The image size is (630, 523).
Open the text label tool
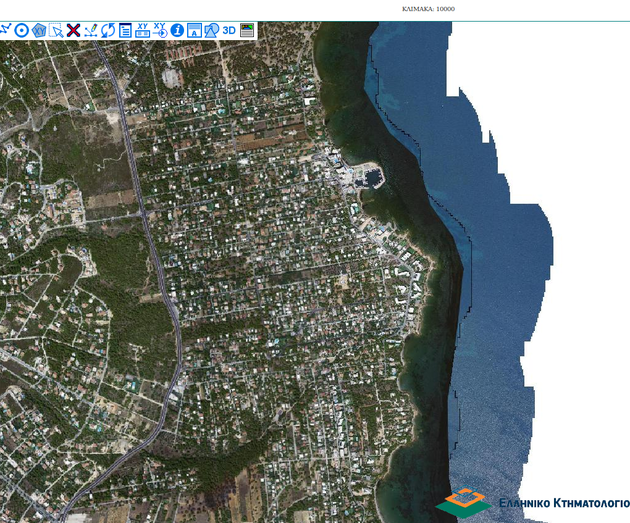click(x=194, y=31)
